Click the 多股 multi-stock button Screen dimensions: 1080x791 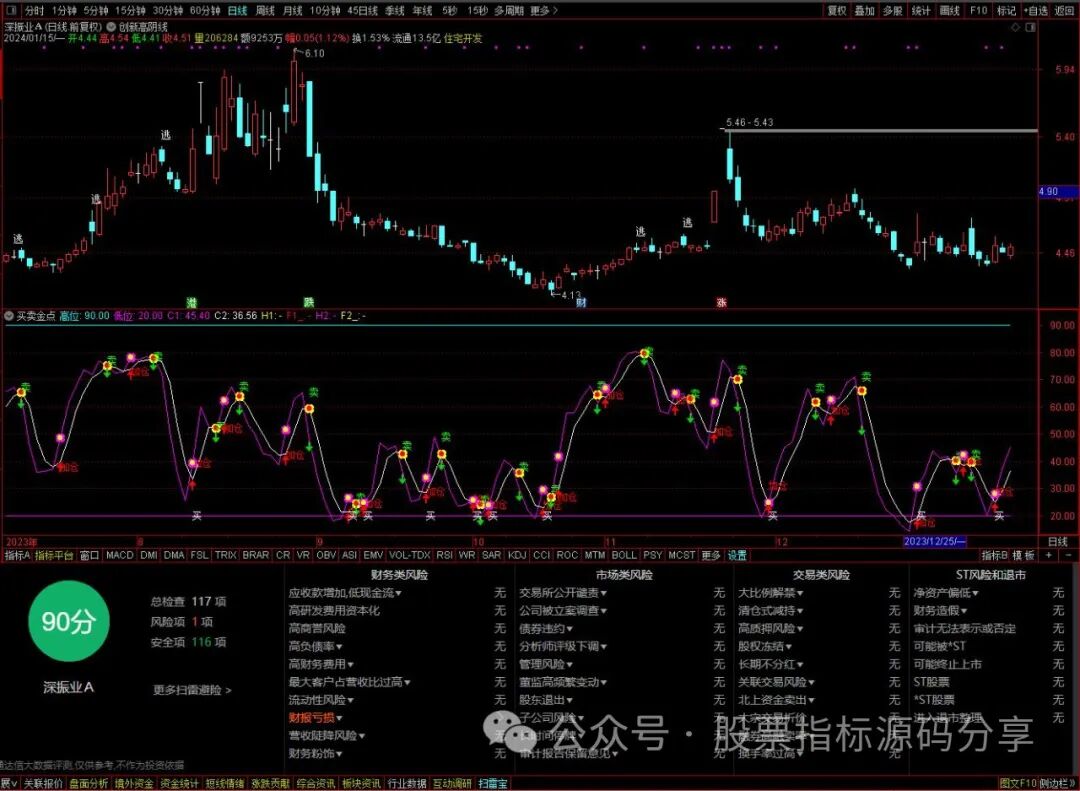pos(892,10)
